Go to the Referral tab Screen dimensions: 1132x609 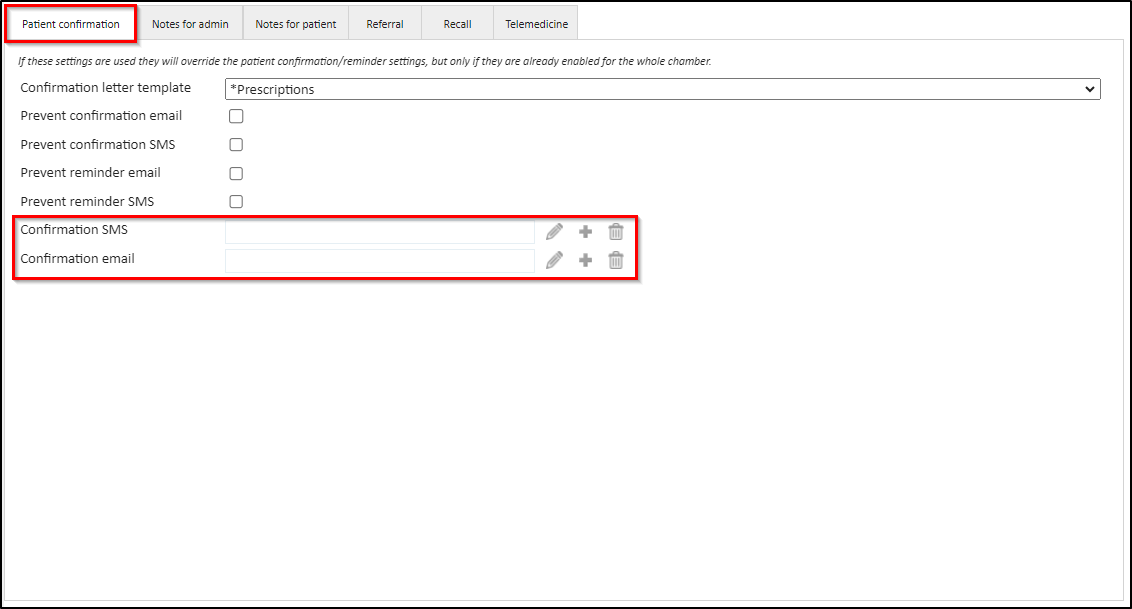[385, 24]
